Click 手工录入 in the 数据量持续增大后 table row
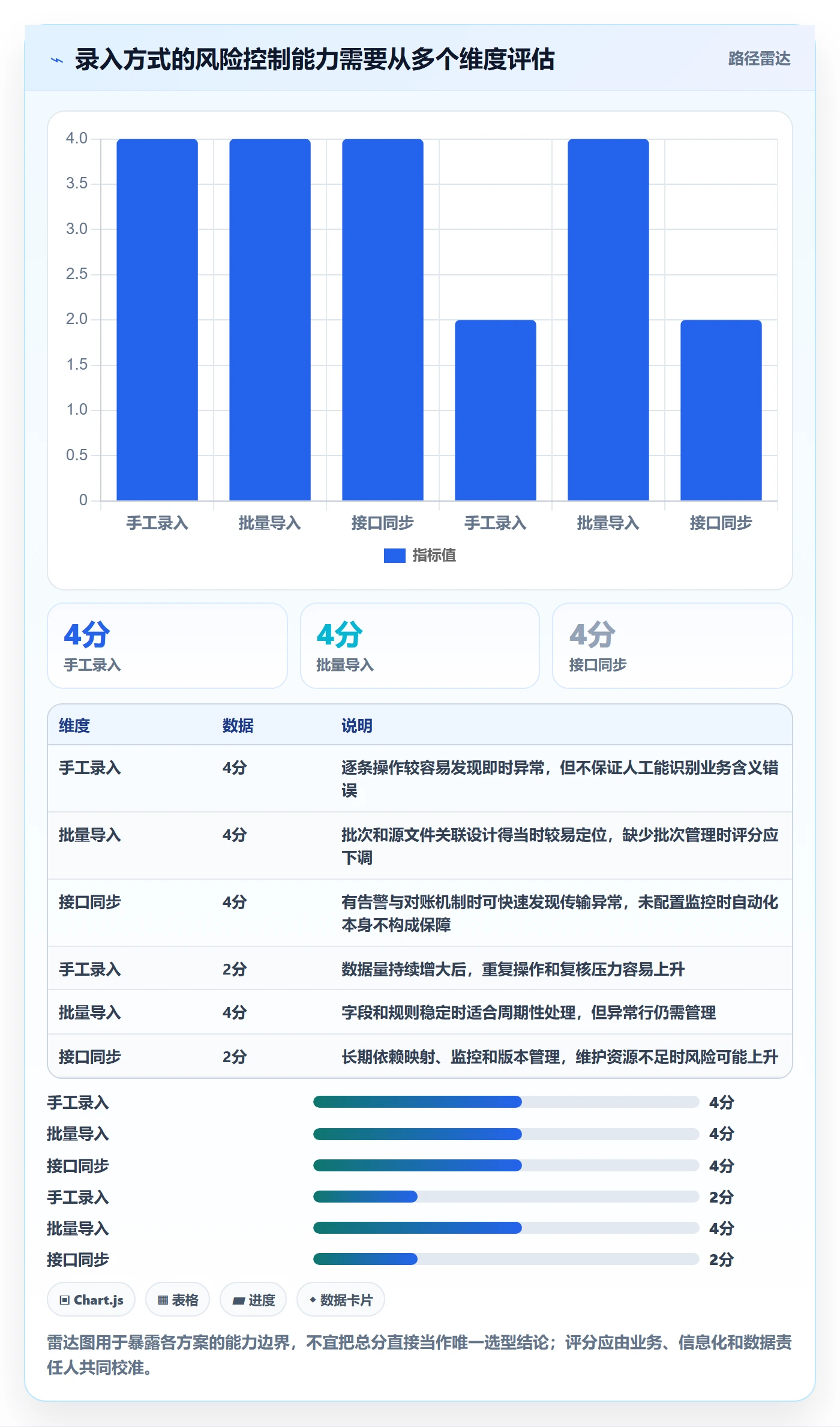 [x=90, y=969]
